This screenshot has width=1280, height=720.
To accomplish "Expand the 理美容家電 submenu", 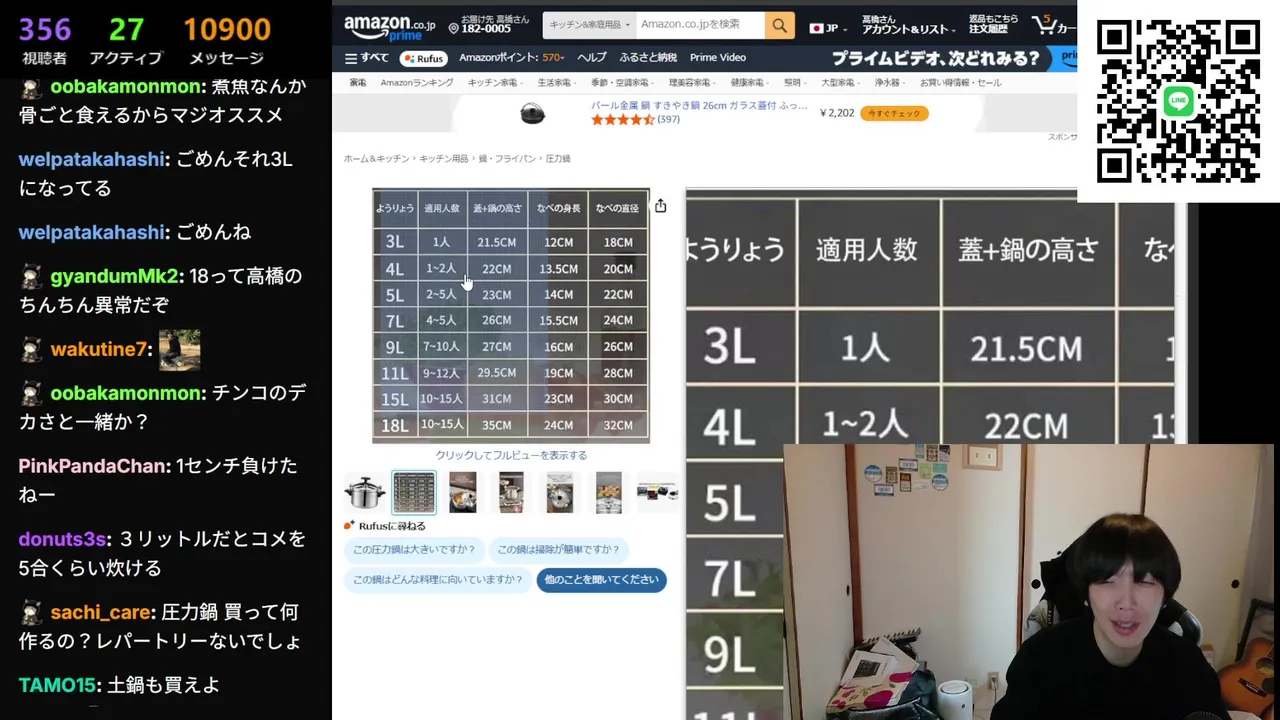I will (x=690, y=83).
